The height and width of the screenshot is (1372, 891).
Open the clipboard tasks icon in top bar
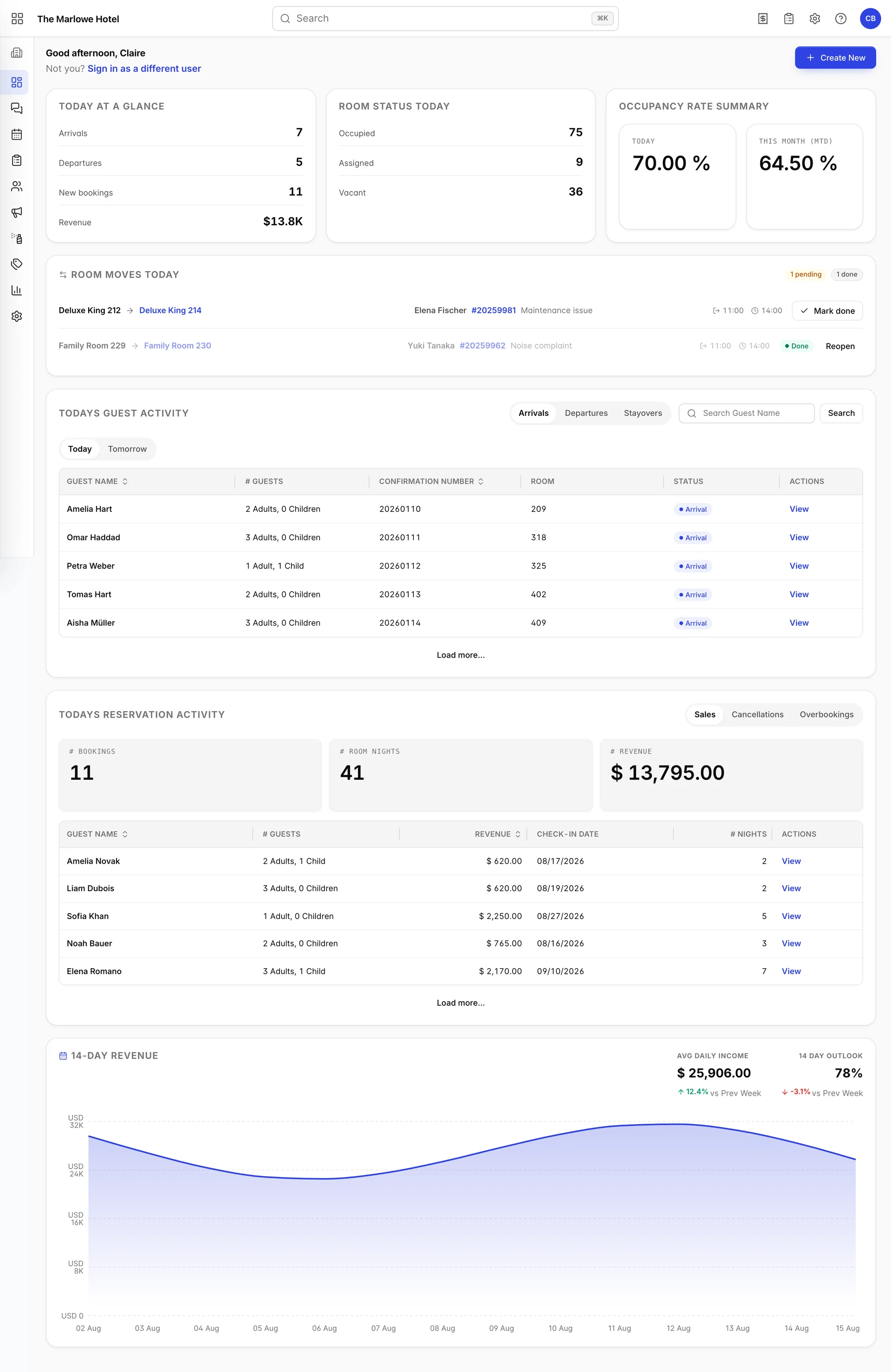788,19
